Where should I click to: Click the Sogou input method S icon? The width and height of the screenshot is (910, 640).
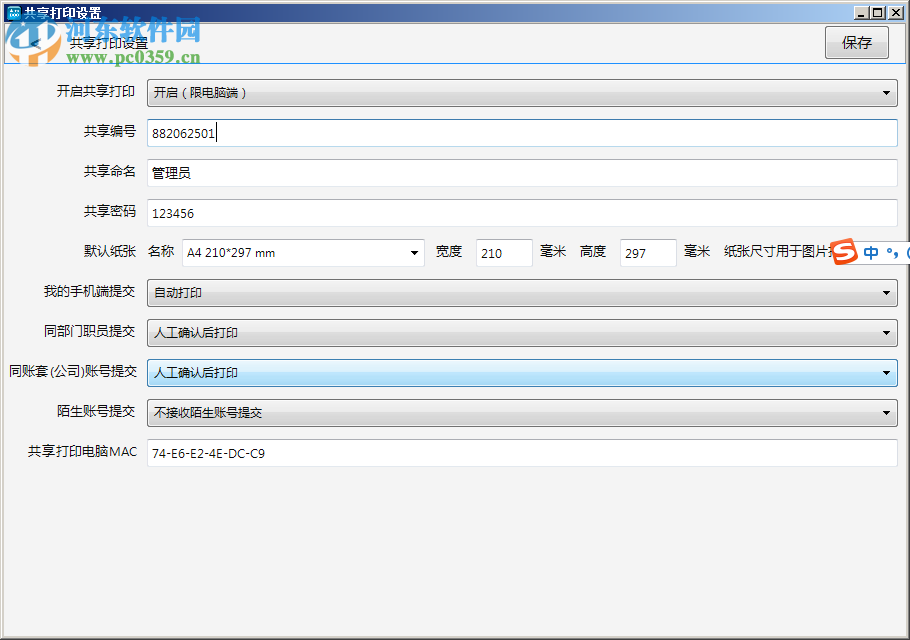[x=844, y=252]
